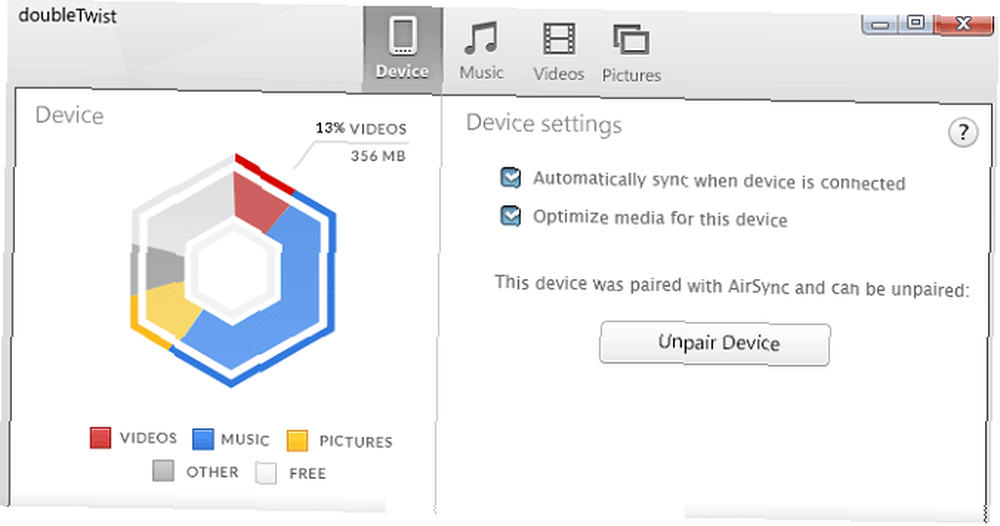1000x526 pixels.
Task: Open the Music note icon
Action: point(481,38)
